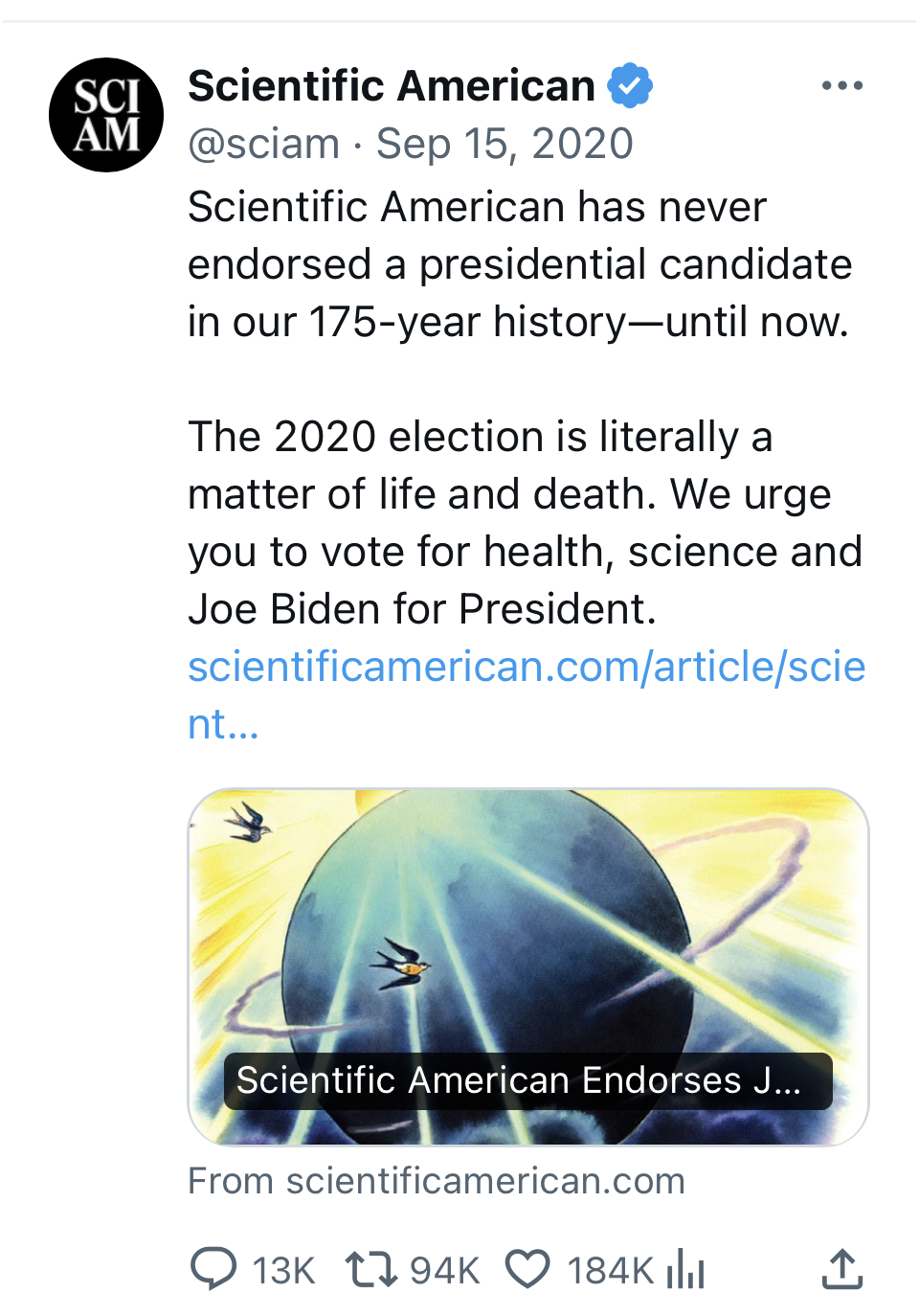Follow the scientificamerican.com/article link
Image resolution: width=919 pixels, height=1316 pixels.
click(526, 668)
